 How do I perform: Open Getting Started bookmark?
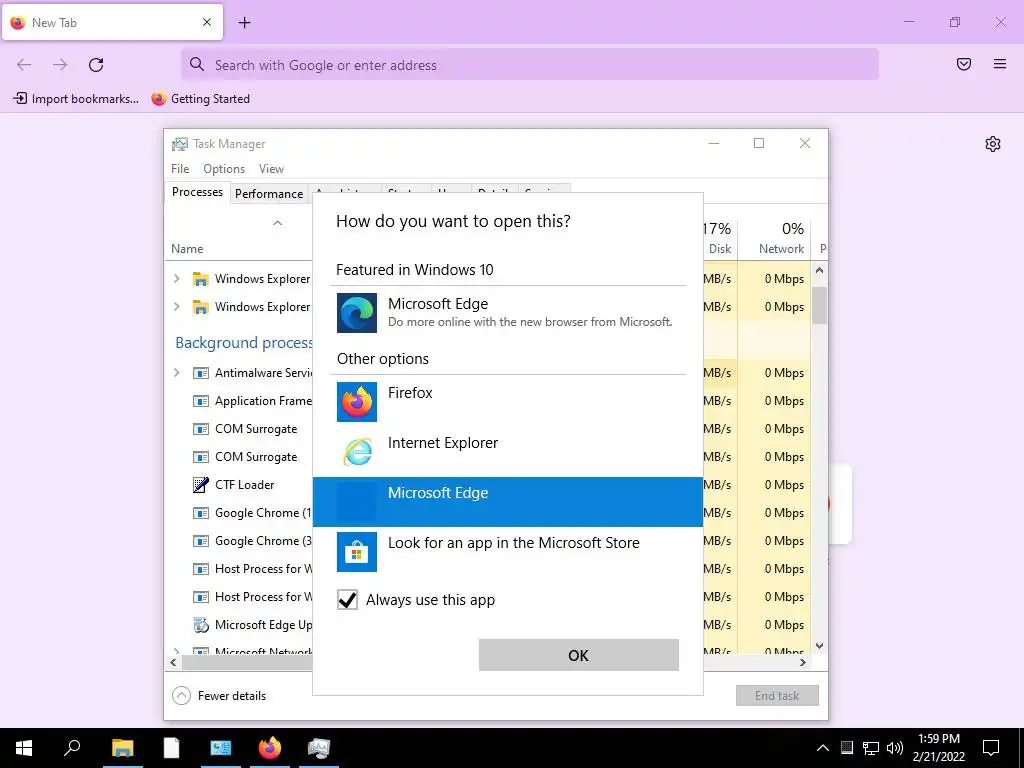coord(200,99)
